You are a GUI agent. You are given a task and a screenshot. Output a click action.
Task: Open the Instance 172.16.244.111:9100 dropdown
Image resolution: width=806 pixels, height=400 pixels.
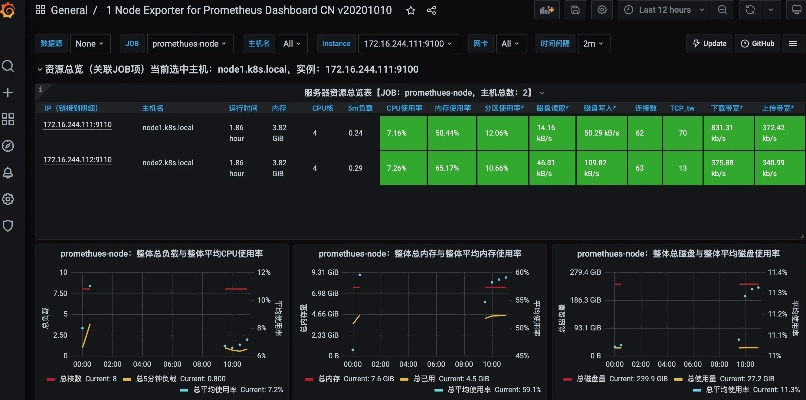pyautogui.click(x=408, y=44)
